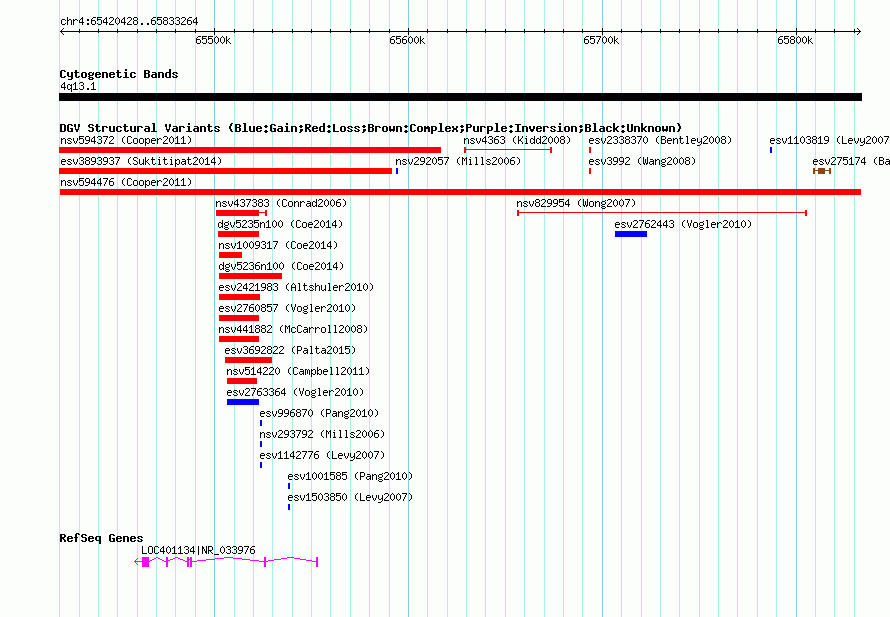The image size is (890, 617).
Task: Click the red bar under esv3893937
Action: click(x=226, y=171)
